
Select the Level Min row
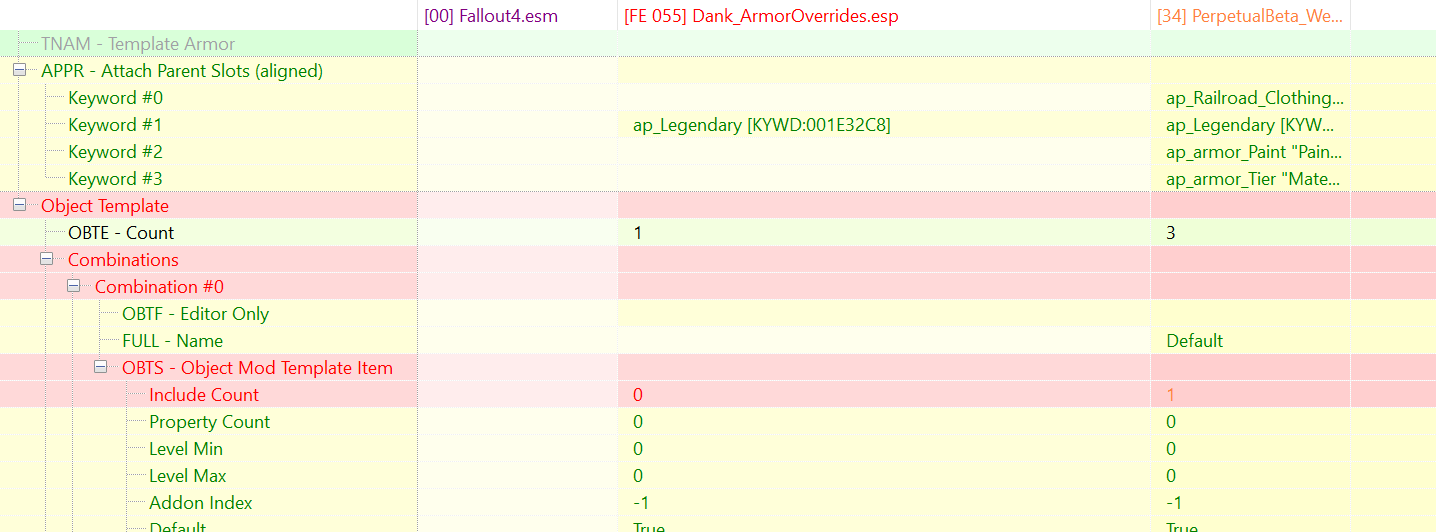pyautogui.click(x=718, y=449)
